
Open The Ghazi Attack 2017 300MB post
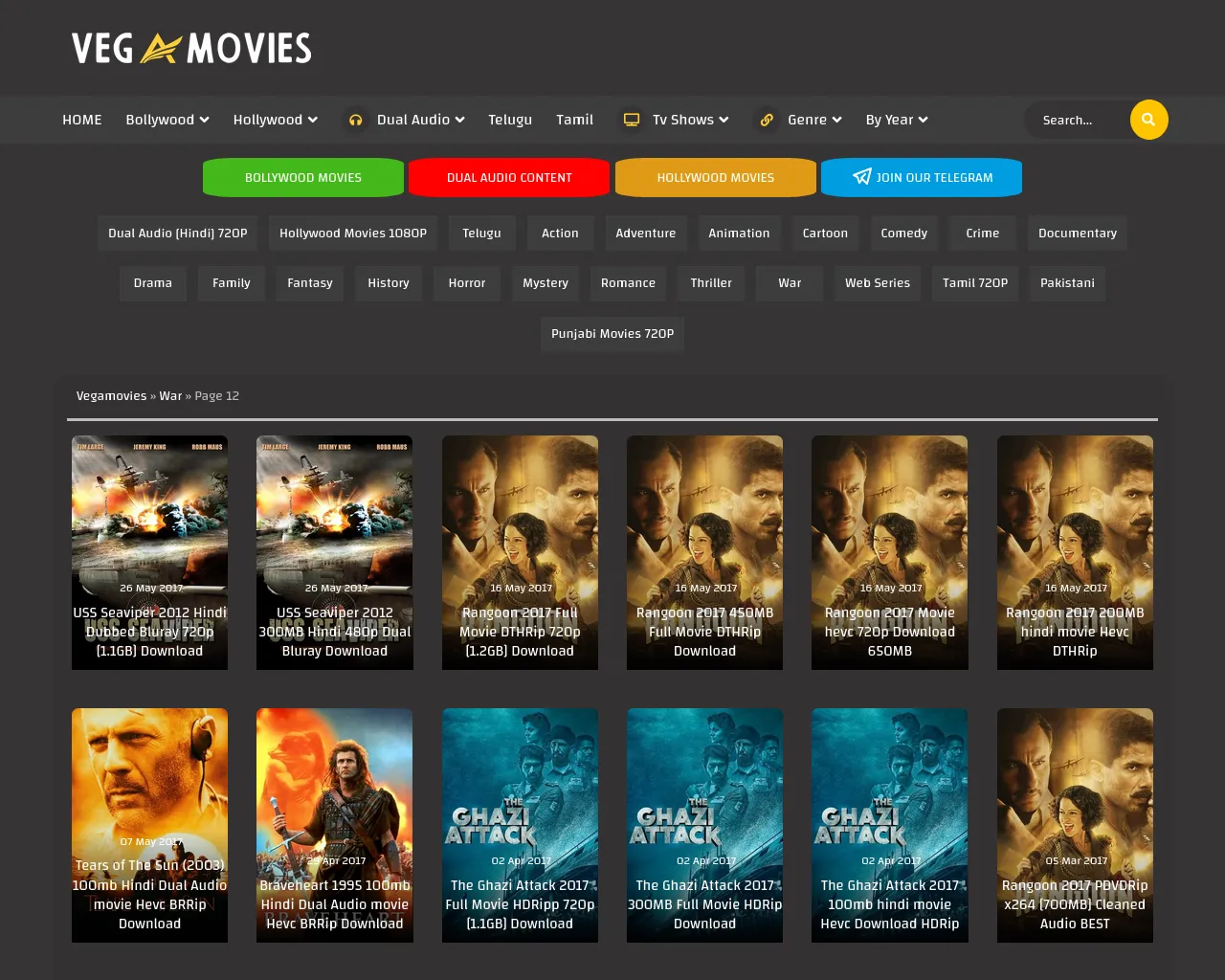[x=704, y=825]
